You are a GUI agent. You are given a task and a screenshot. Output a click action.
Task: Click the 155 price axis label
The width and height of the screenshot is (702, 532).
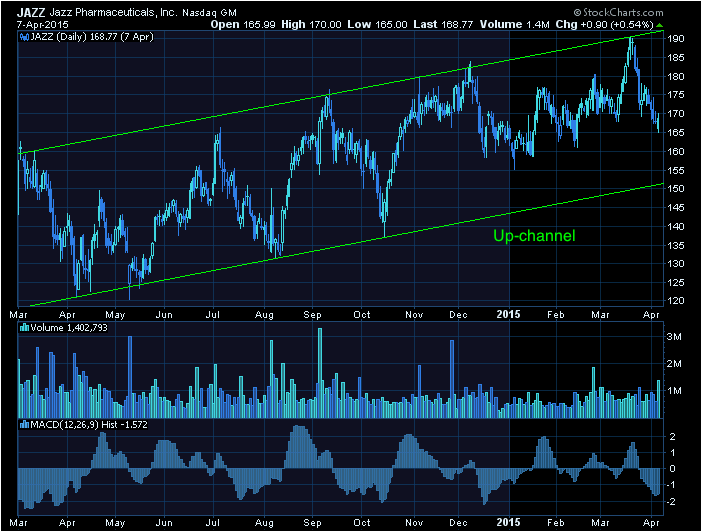(x=676, y=170)
